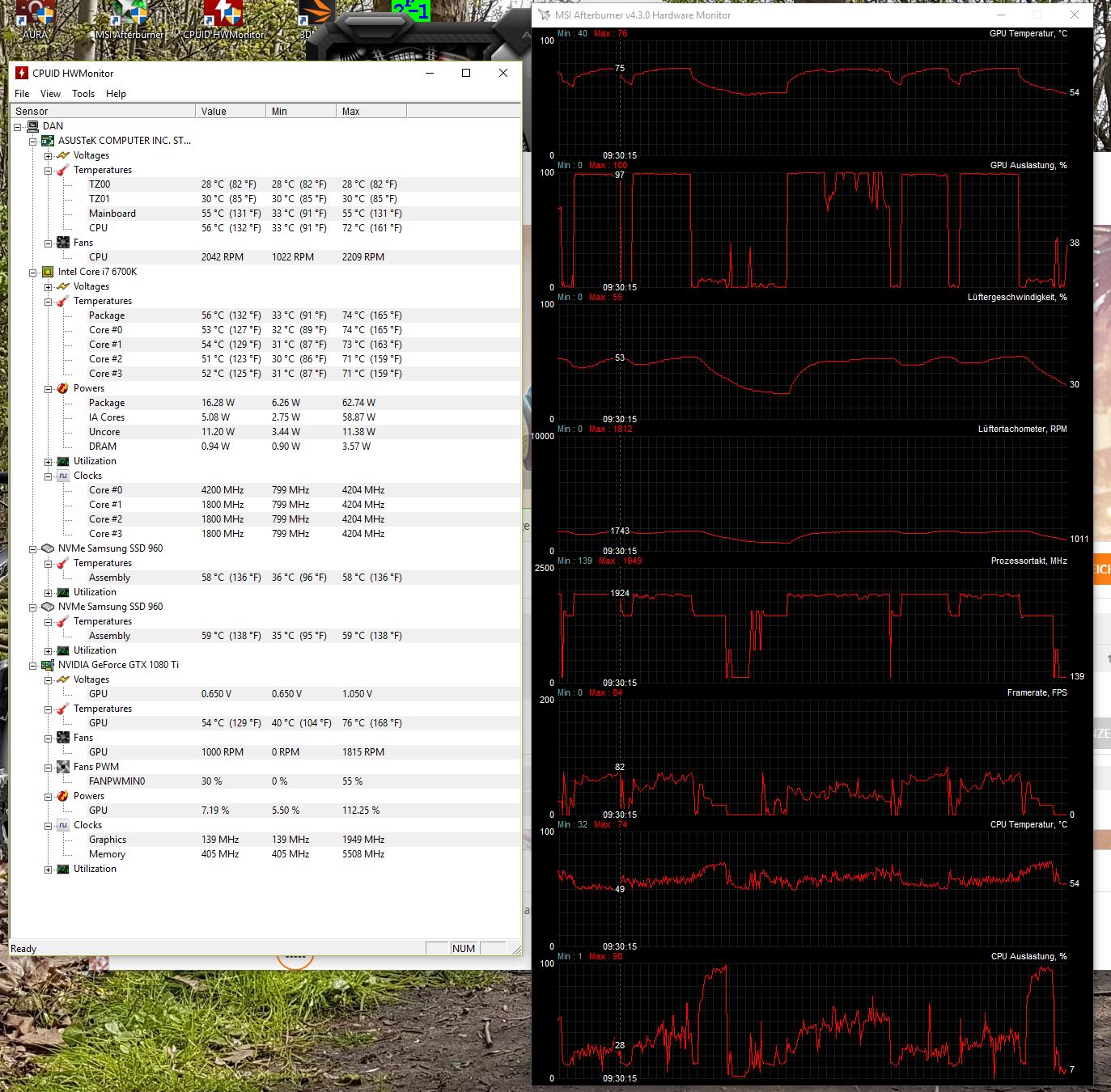The height and width of the screenshot is (1092, 1111).
Task: Click the Voltages icon under GTX 1080 Ti
Action: pos(63,679)
